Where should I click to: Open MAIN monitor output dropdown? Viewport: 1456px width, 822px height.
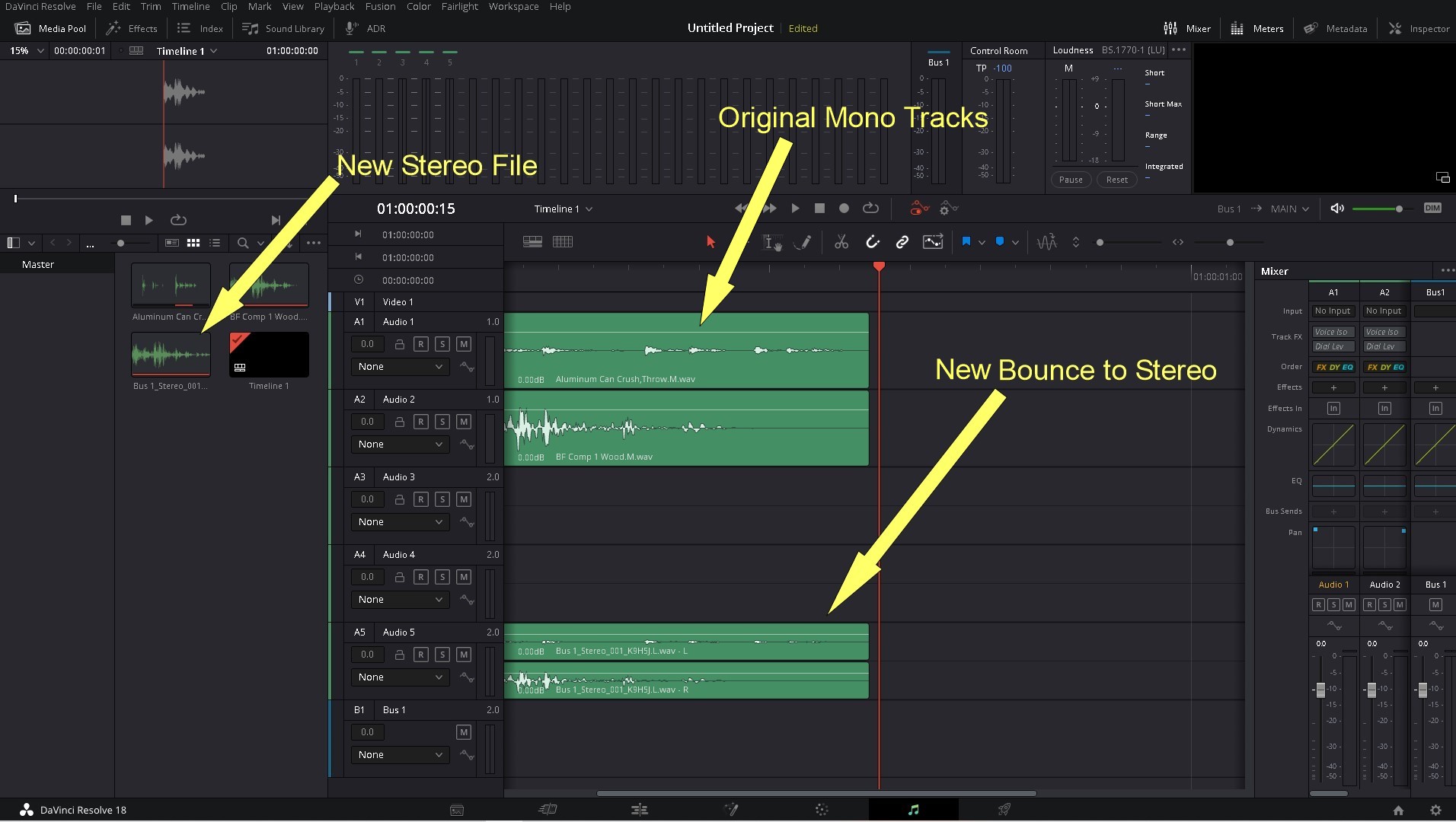pos(1289,209)
